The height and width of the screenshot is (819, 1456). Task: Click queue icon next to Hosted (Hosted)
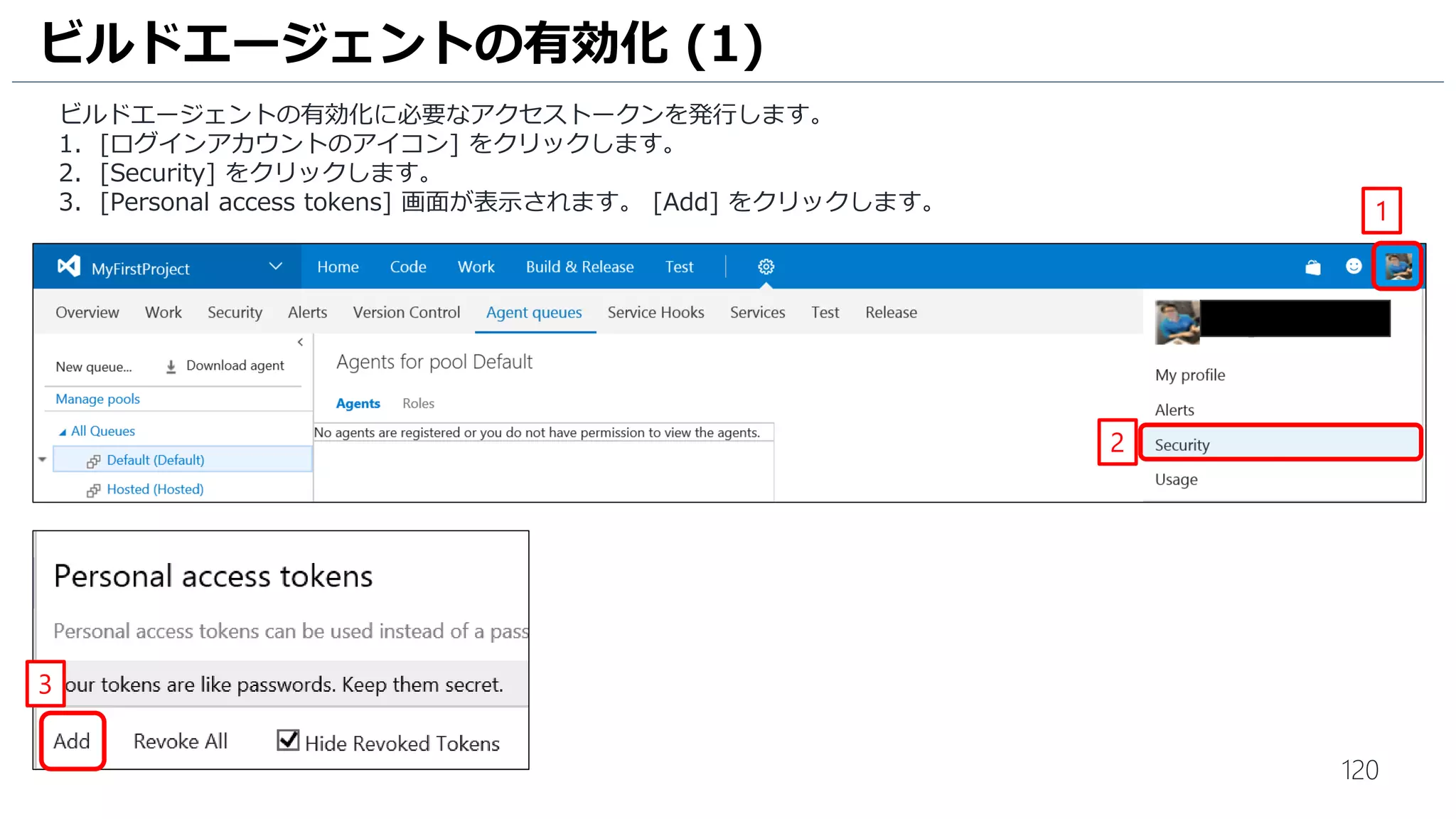pos(93,491)
